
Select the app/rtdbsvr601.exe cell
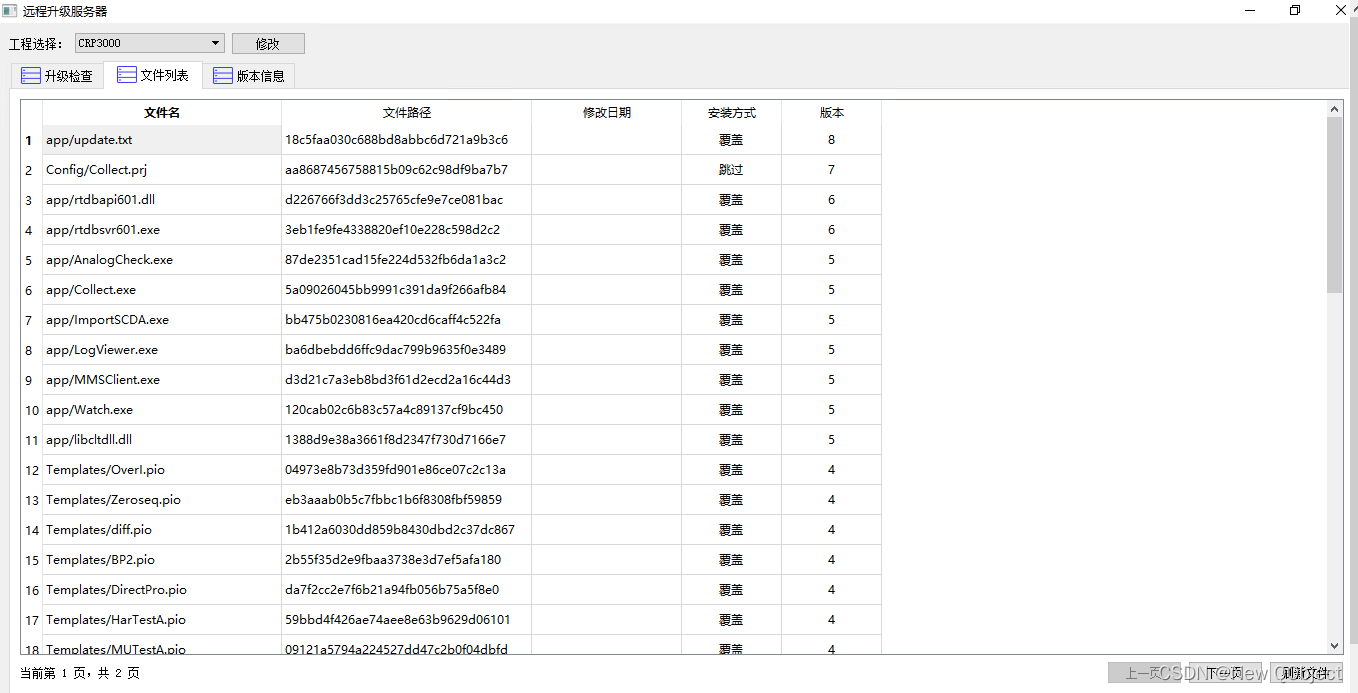(162, 230)
